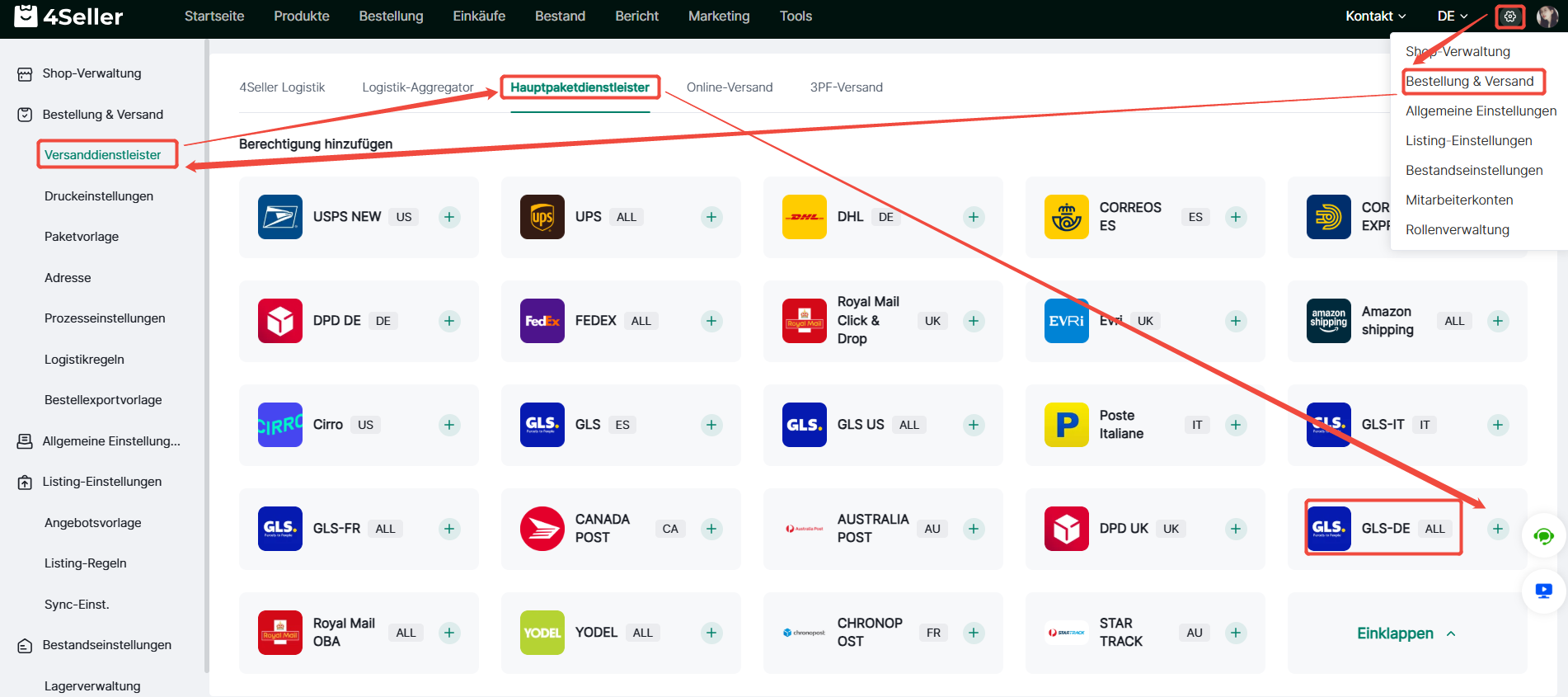Open the Marketing top menu

tap(719, 16)
